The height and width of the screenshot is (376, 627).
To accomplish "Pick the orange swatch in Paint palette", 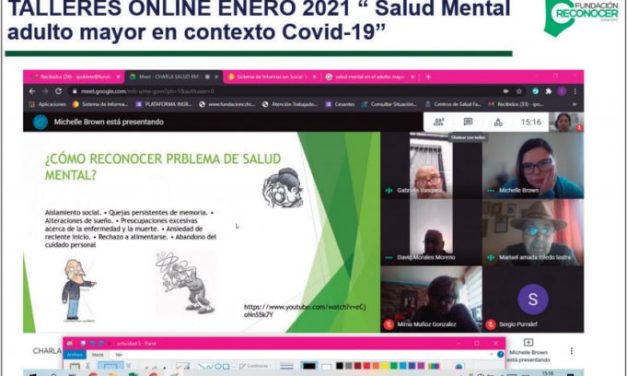I will tap(376, 366).
